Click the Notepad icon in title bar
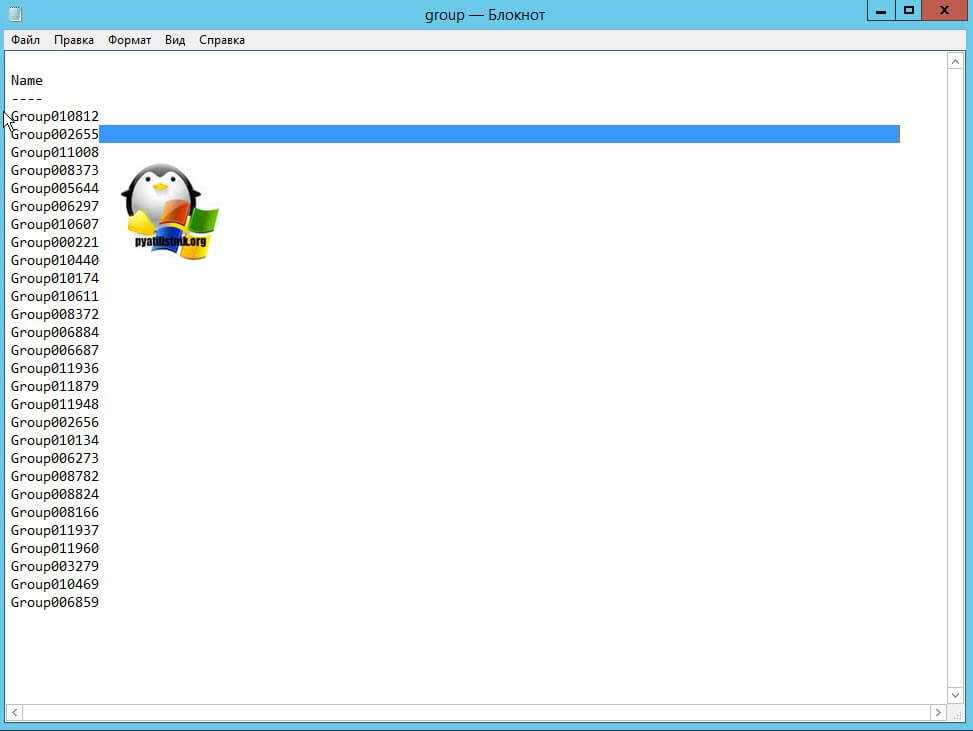This screenshot has width=973, height=731. click(16, 14)
